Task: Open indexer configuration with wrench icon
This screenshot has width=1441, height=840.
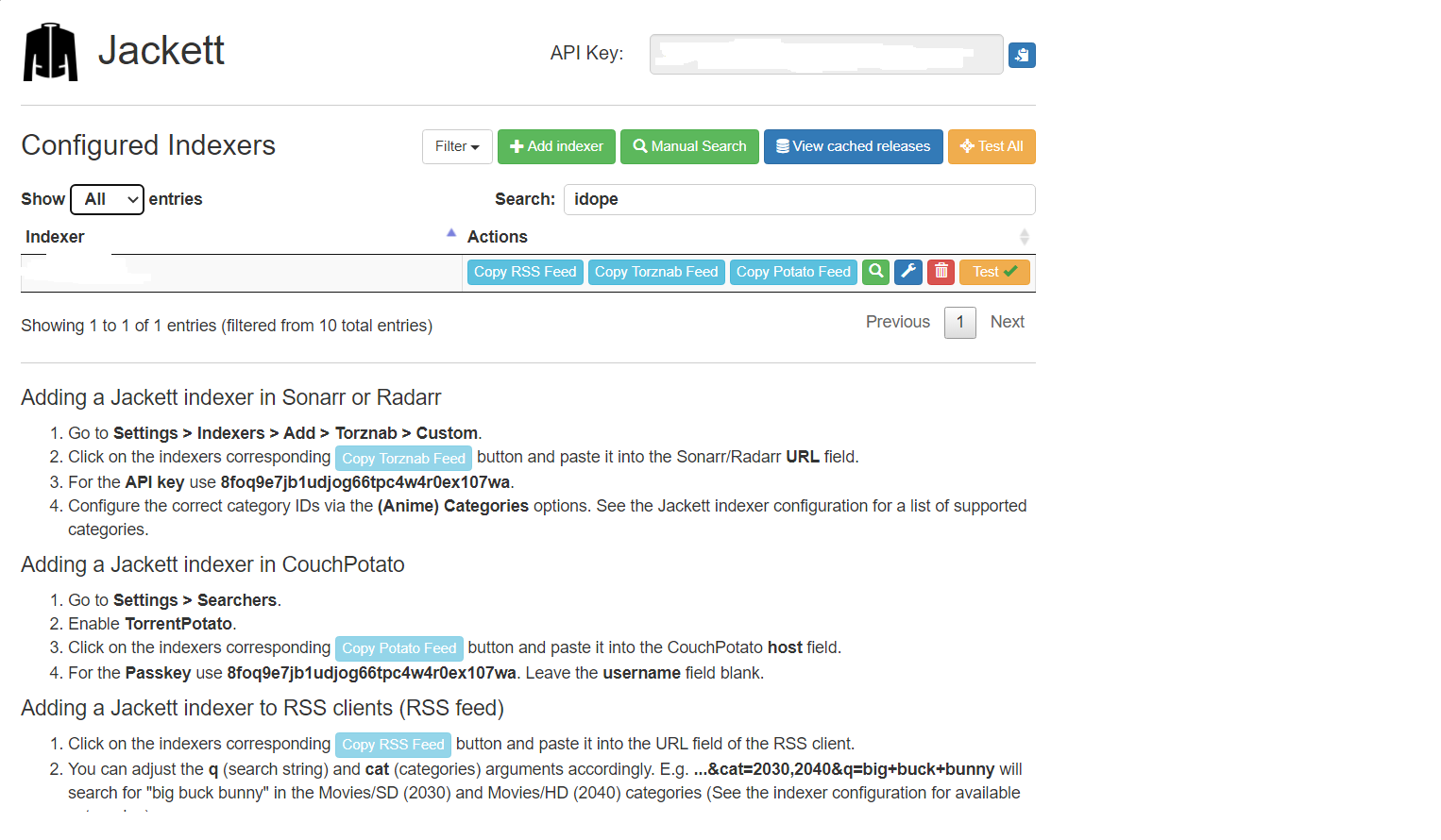Action: [x=907, y=272]
